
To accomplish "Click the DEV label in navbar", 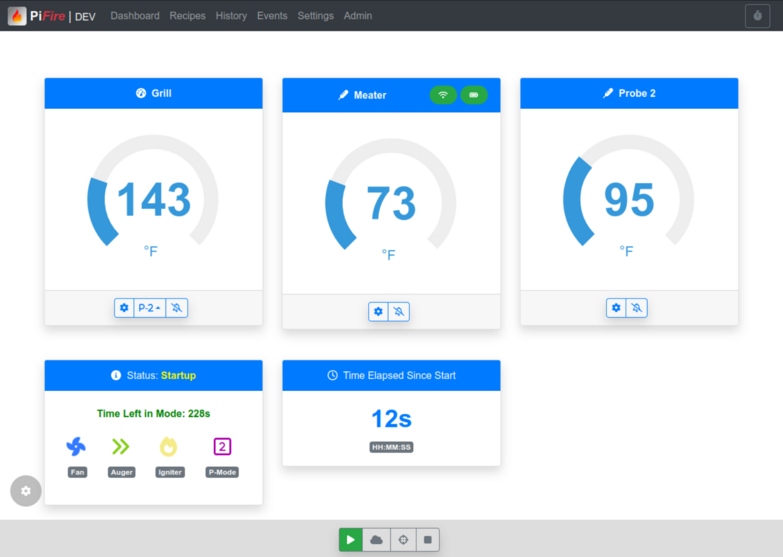I will pyautogui.click(x=85, y=16).
